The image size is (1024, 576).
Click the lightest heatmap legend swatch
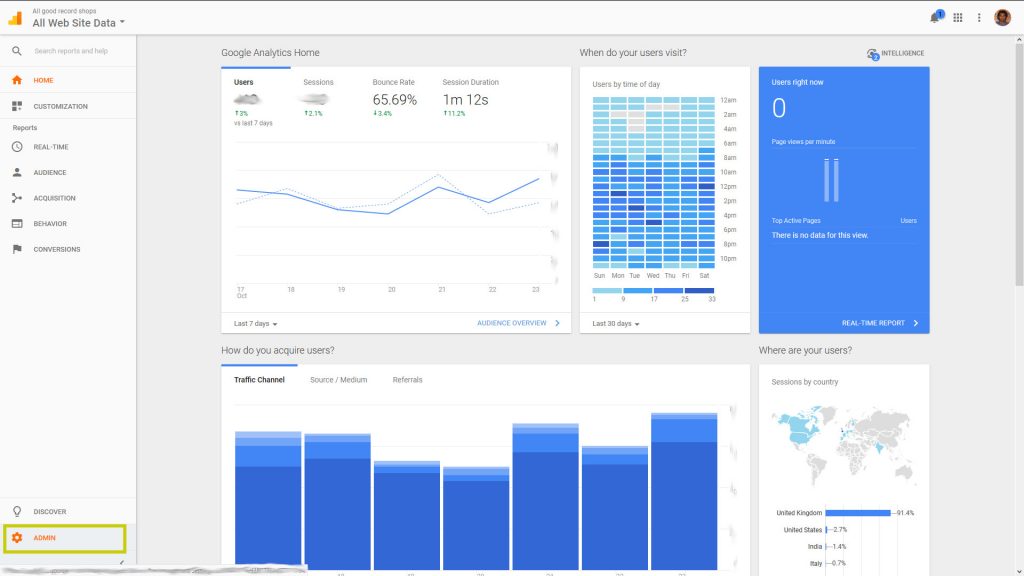coord(607,291)
